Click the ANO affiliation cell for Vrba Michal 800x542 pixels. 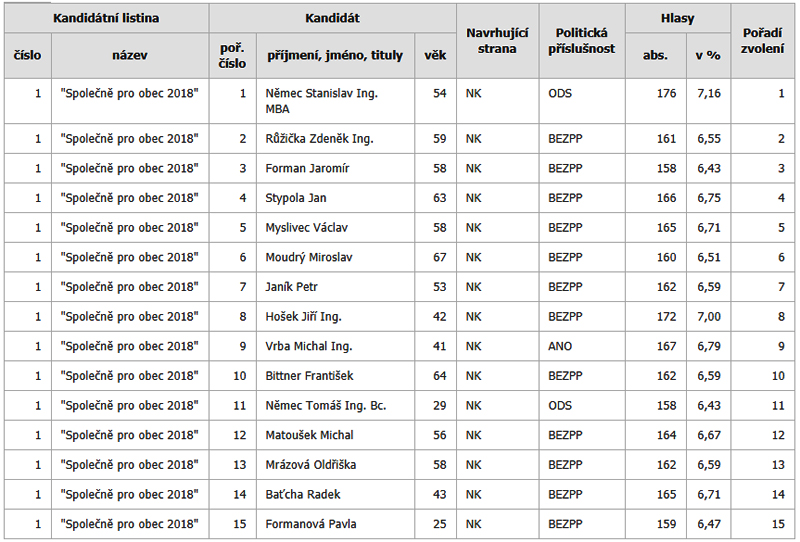coord(560,347)
